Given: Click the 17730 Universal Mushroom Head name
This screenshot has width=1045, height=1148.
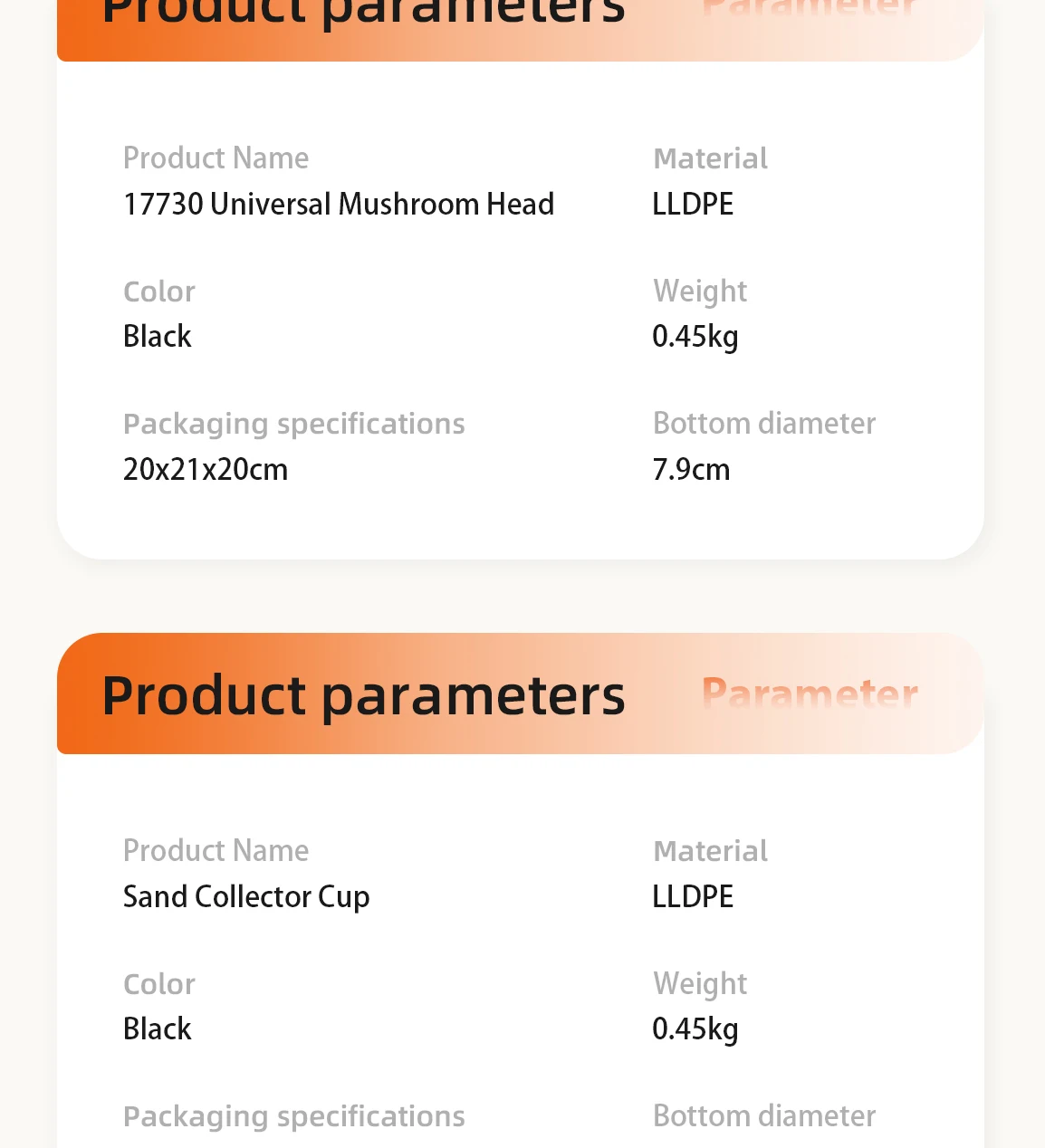Looking at the screenshot, I should click(339, 204).
